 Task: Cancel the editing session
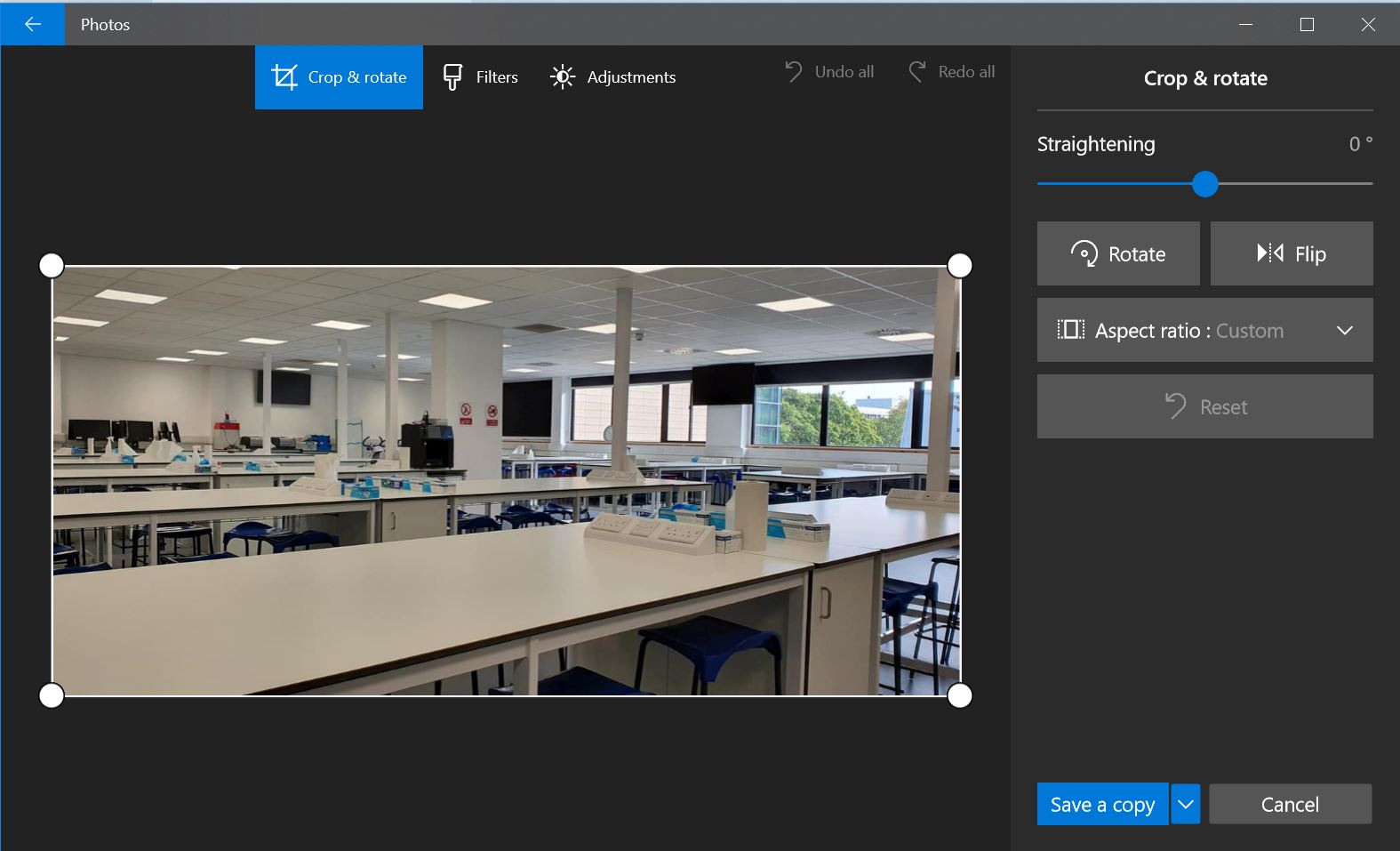pos(1290,805)
